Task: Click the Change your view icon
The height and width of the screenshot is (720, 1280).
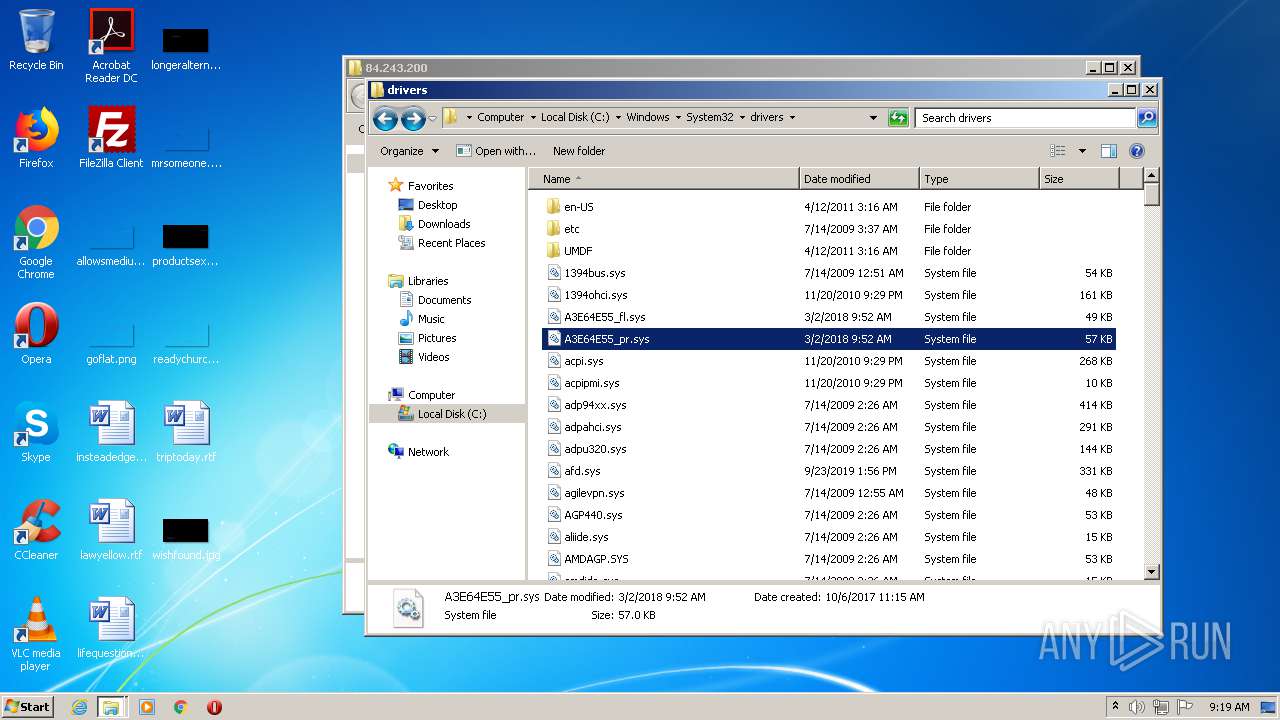Action: click(1058, 151)
